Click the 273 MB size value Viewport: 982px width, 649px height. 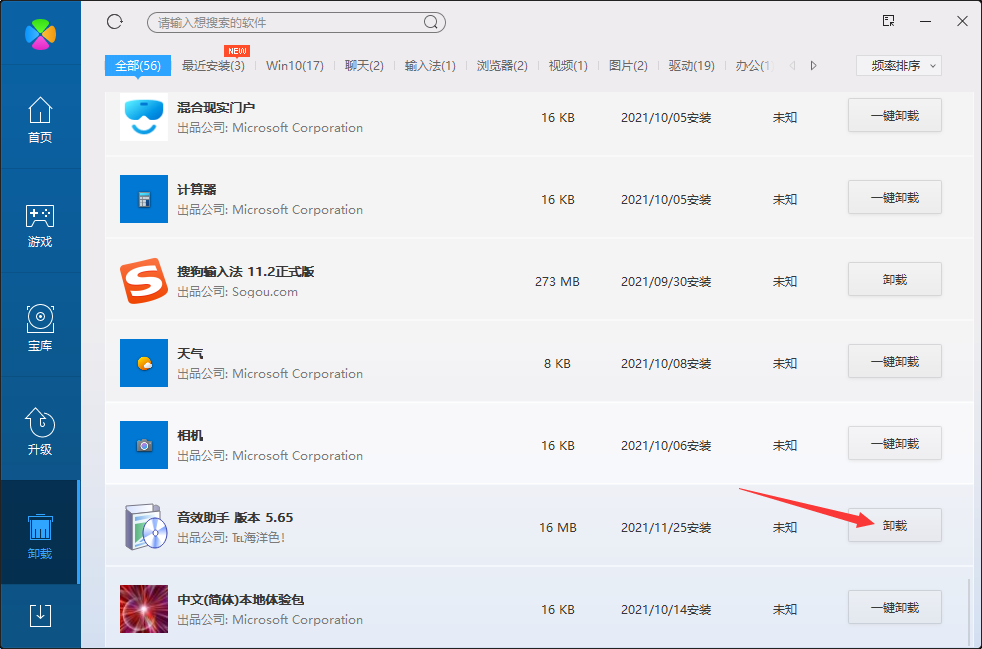pos(557,282)
